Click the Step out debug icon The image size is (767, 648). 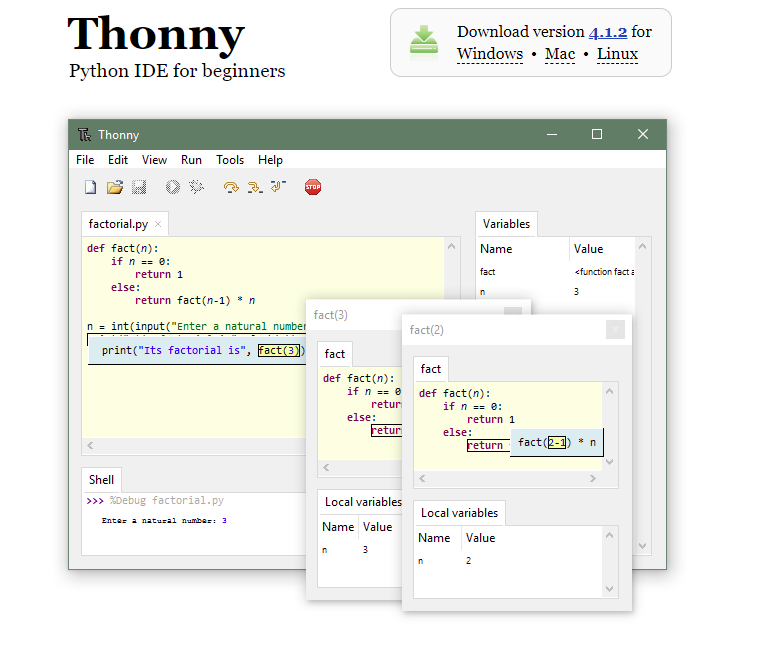coord(278,186)
